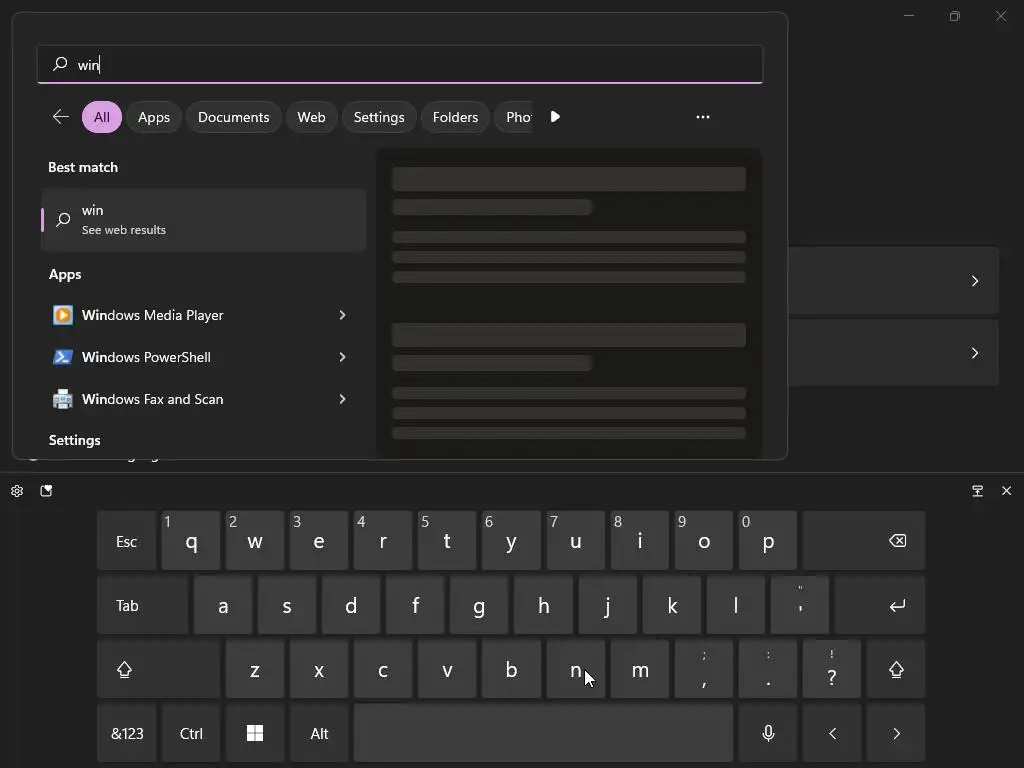Image resolution: width=1024 pixels, height=768 pixels.
Task: Click the search text field containing win
Action: (x=400, y=64)
